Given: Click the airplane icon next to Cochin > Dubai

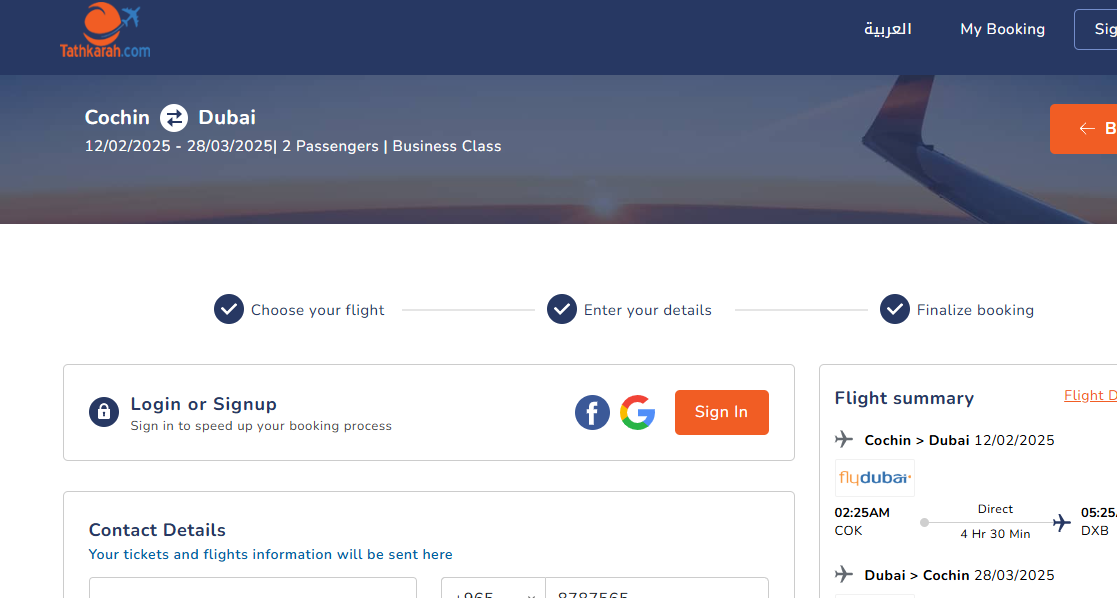Looking at the screenshot, I should click(844, 439).
